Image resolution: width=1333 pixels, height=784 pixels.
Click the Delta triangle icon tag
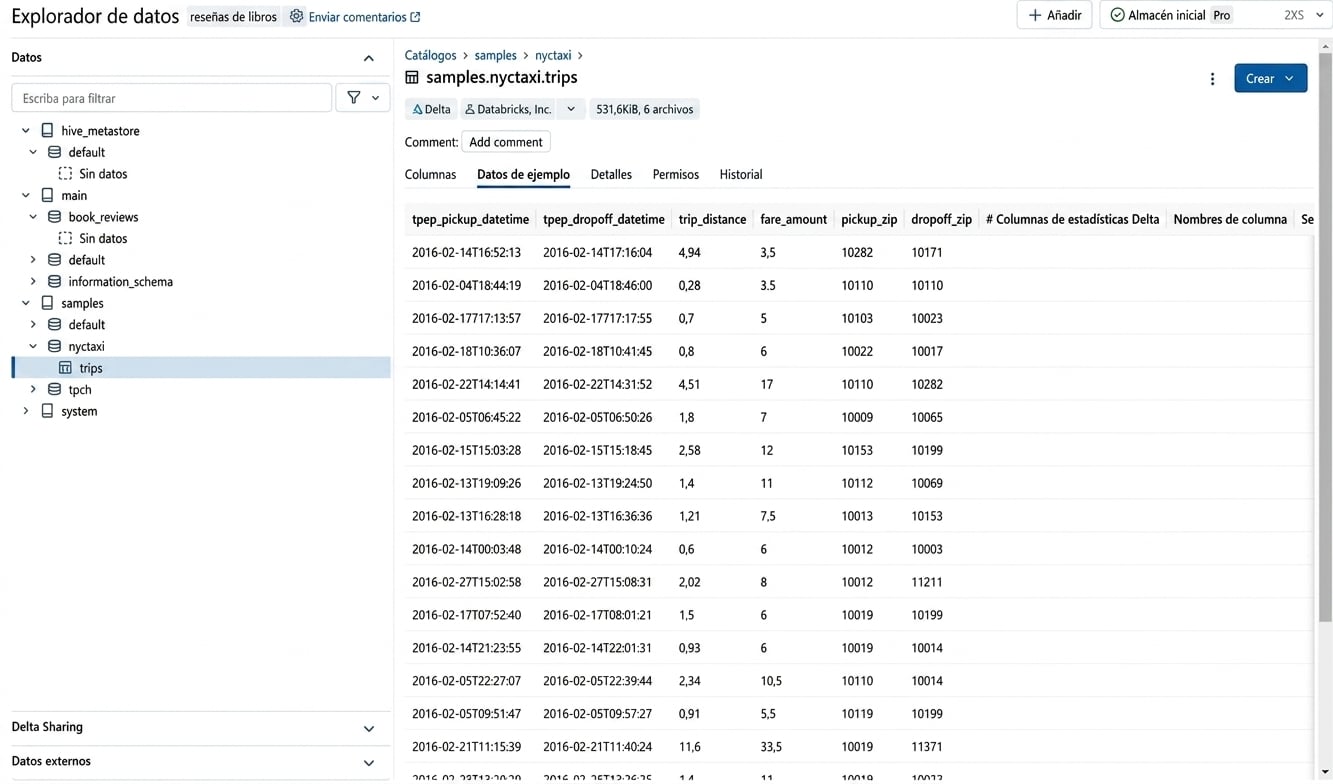click(417, 110)
